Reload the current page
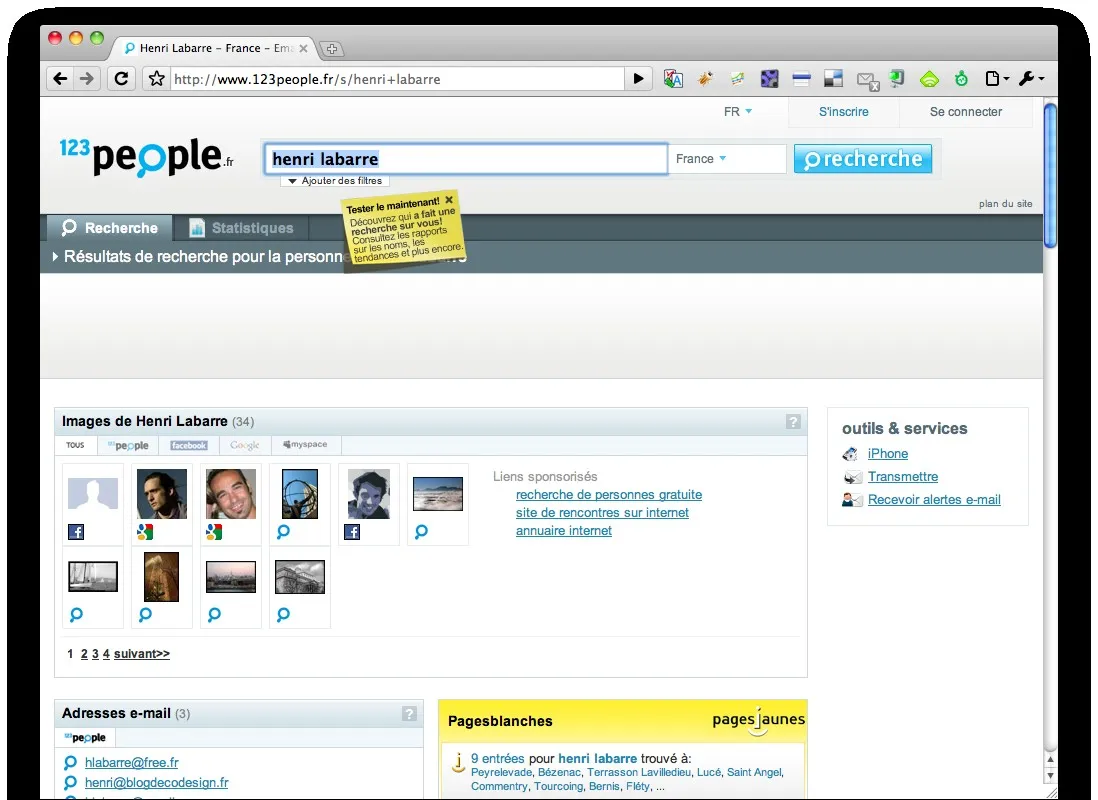This screenshot has width=1098, height=800. 121,78
